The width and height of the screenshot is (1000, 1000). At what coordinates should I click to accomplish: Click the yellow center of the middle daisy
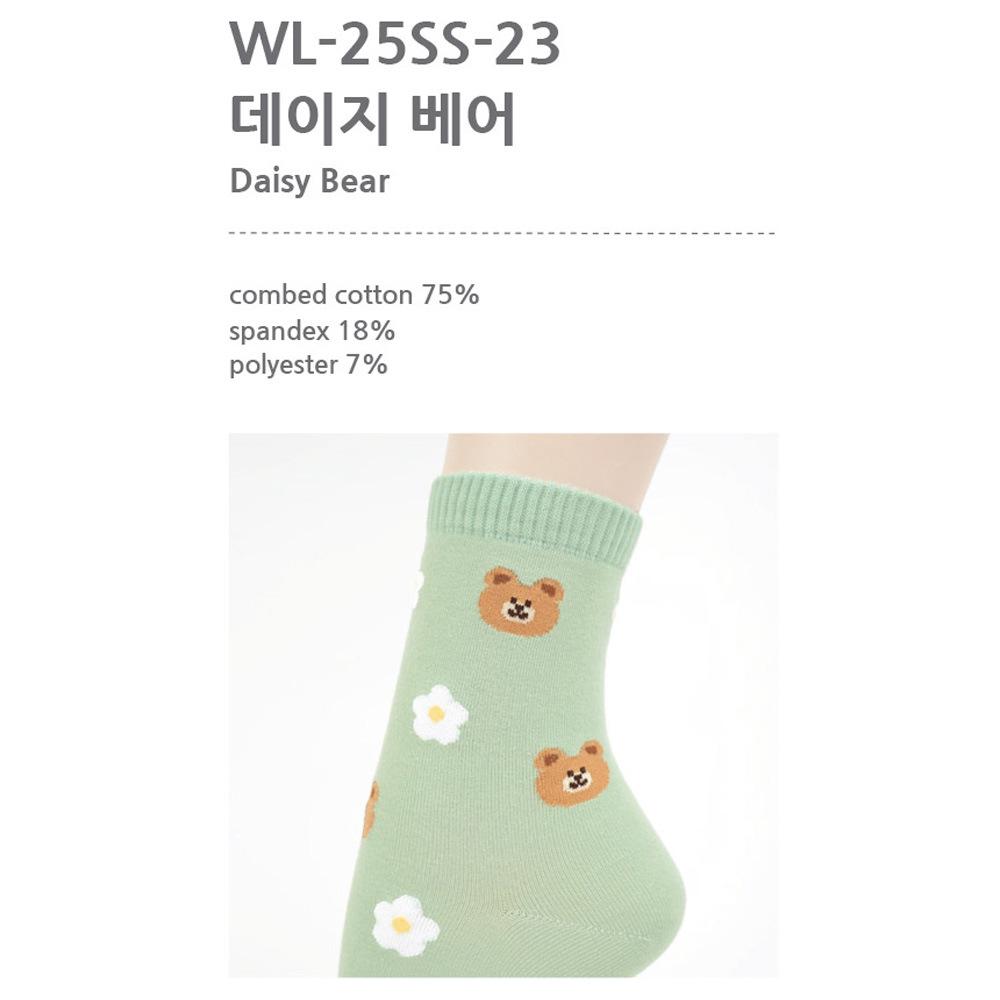[436, 714]
